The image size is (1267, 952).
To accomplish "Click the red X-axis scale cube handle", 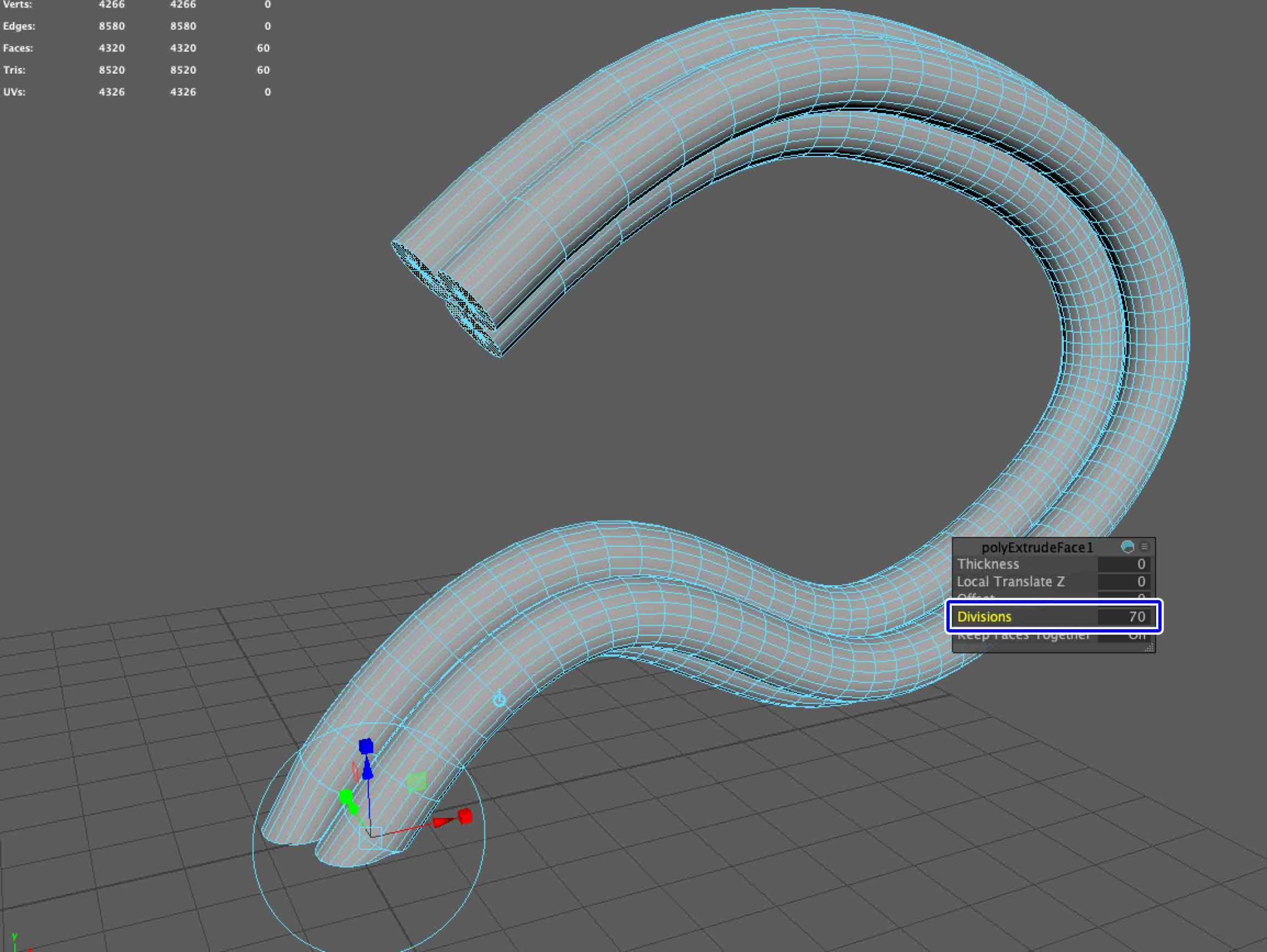I will click(465, 817).
